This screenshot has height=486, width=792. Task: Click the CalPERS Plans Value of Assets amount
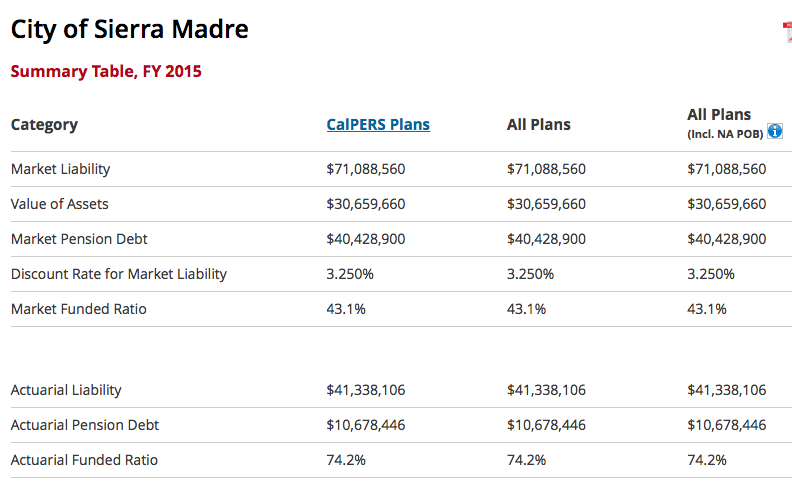click(x=366, y=204)
